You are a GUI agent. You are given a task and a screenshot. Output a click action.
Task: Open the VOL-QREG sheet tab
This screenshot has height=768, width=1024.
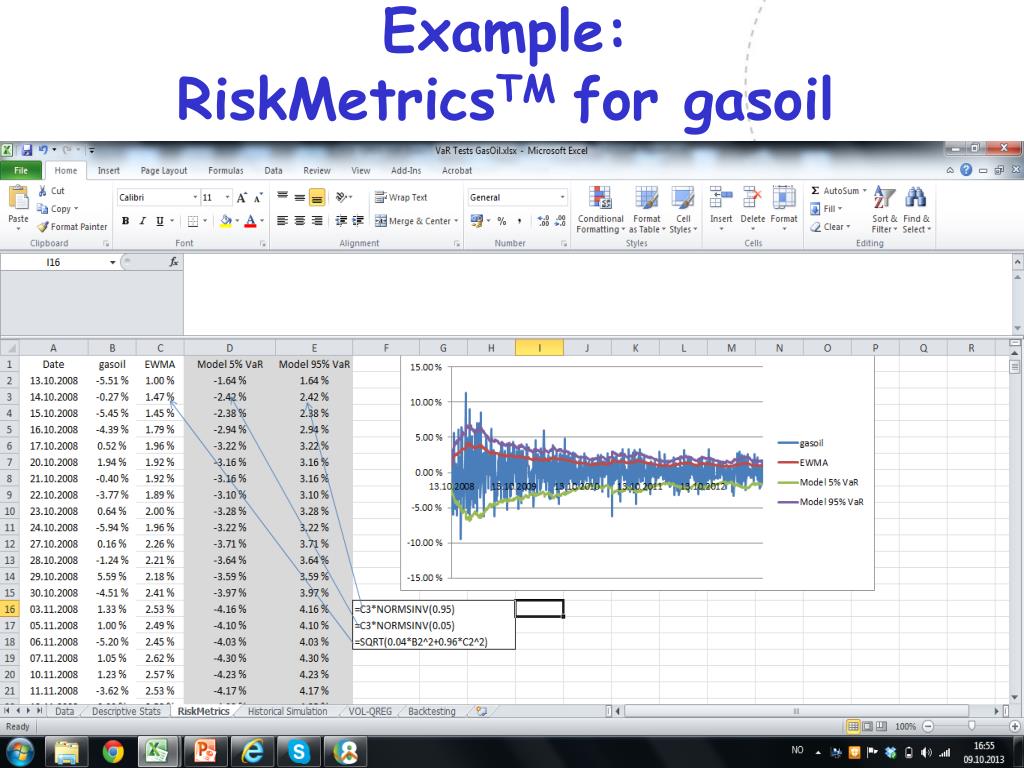click(370, 711)
